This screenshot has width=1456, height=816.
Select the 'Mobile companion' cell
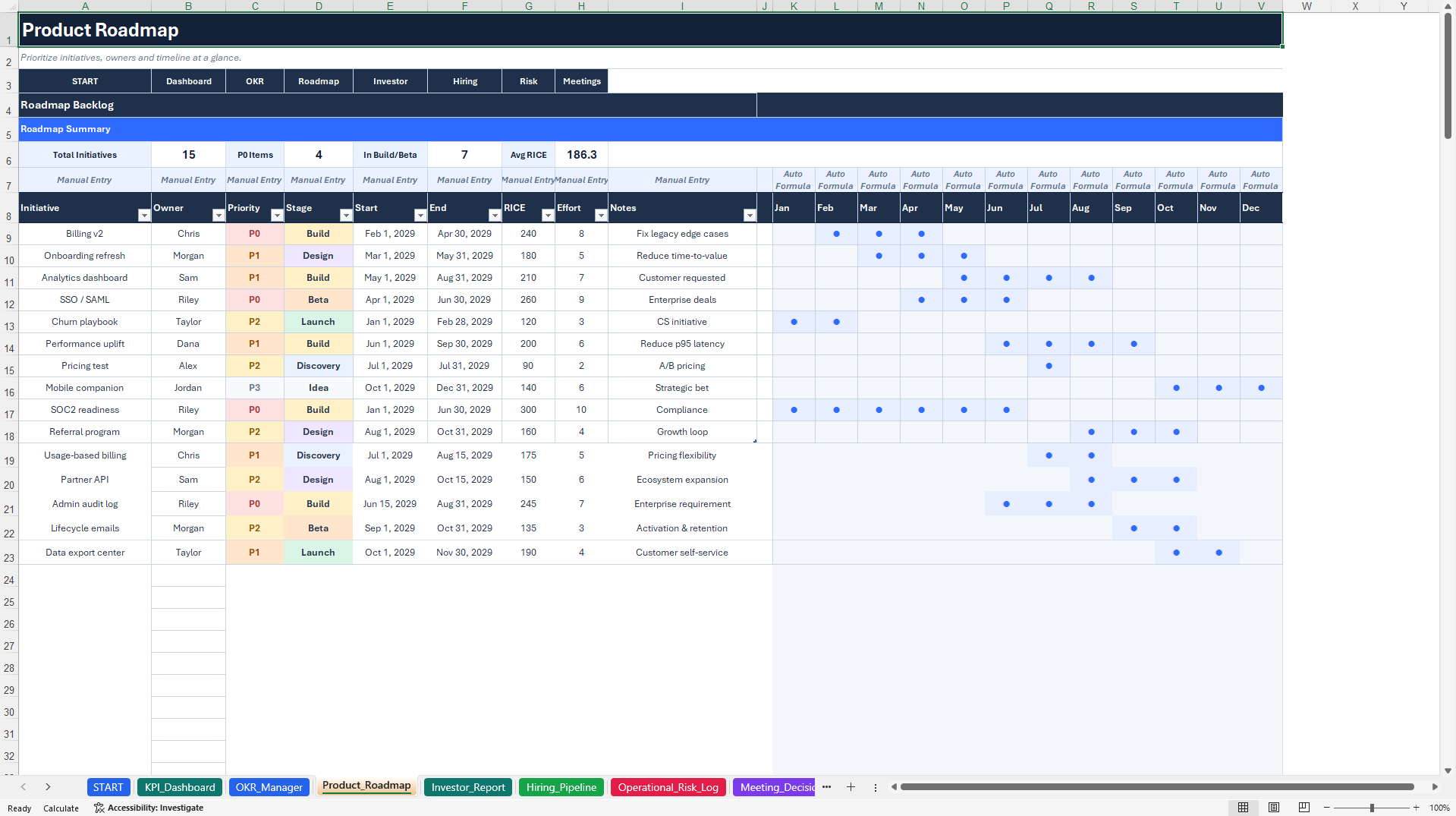tap(85, 388)
